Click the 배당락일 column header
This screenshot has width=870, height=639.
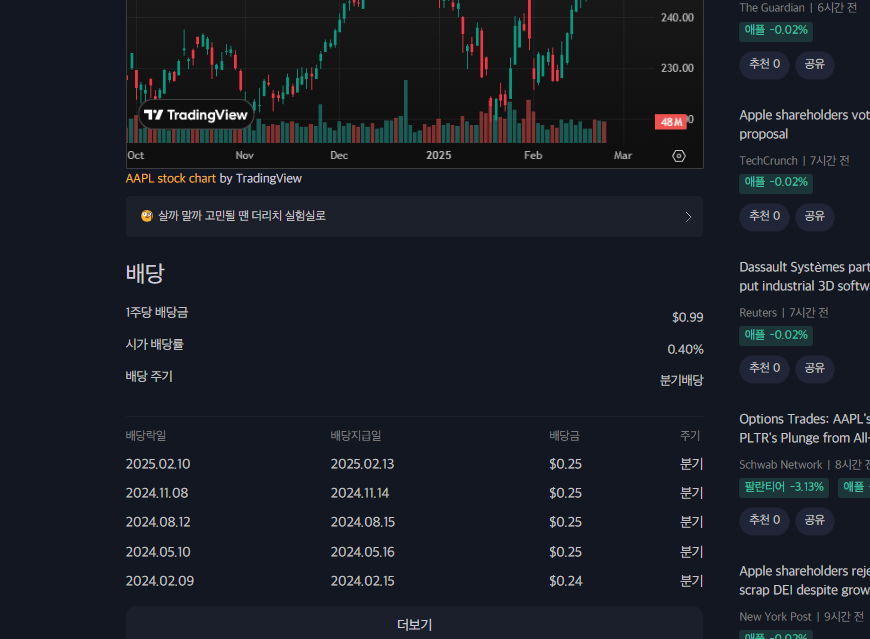[146, 435]
